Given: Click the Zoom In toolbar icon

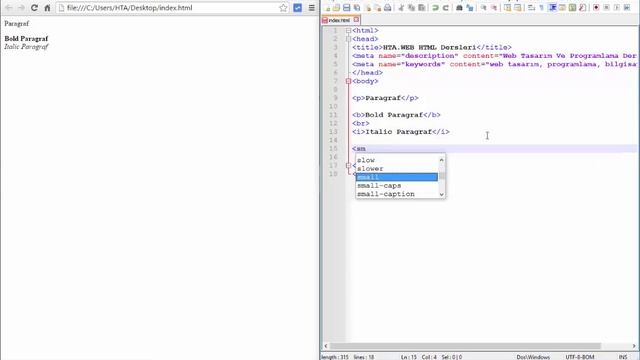Looking at the screenshot, I should 483,8.
